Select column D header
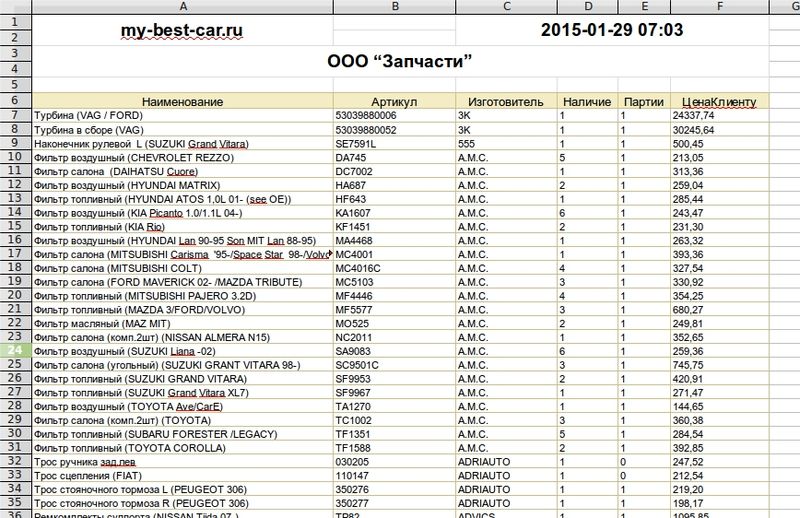This screenshot has height=518, width=800. [588, 7]
